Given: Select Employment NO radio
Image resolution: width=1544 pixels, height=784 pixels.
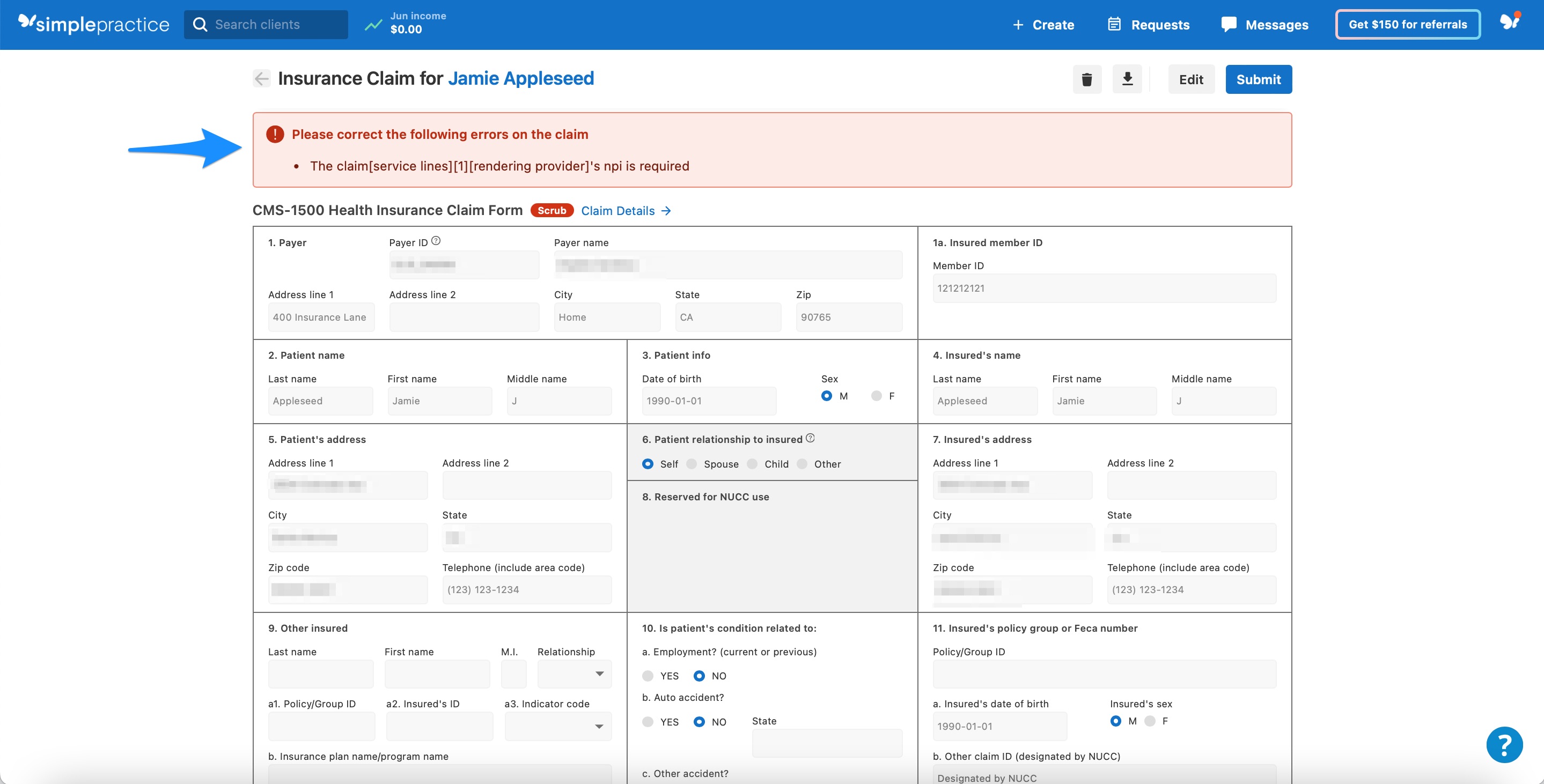Looking at the screenshot, I should point(699,676).
